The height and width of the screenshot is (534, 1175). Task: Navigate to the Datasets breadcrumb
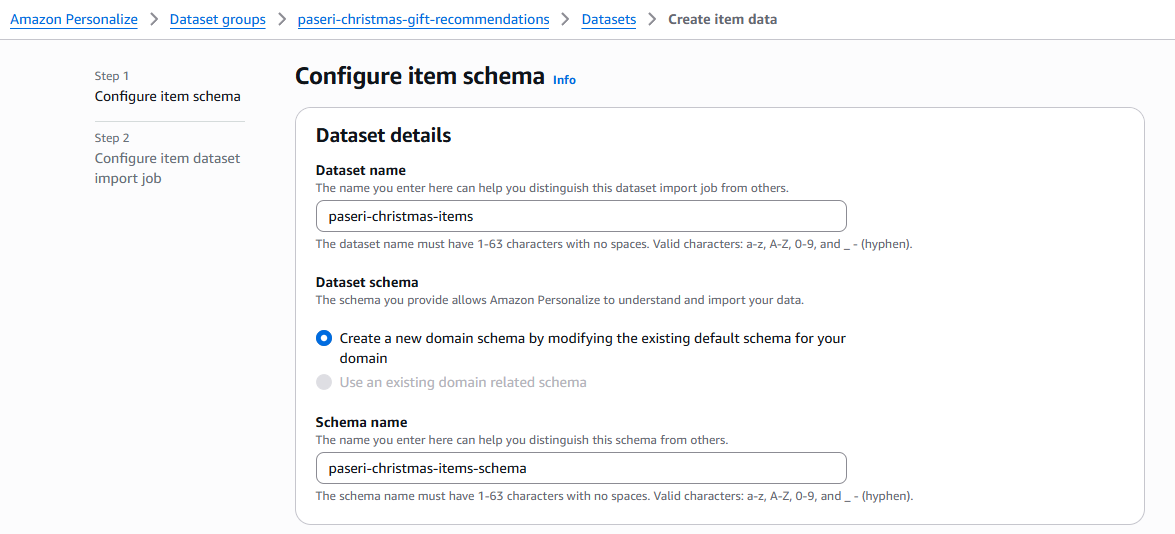[608, 19]
